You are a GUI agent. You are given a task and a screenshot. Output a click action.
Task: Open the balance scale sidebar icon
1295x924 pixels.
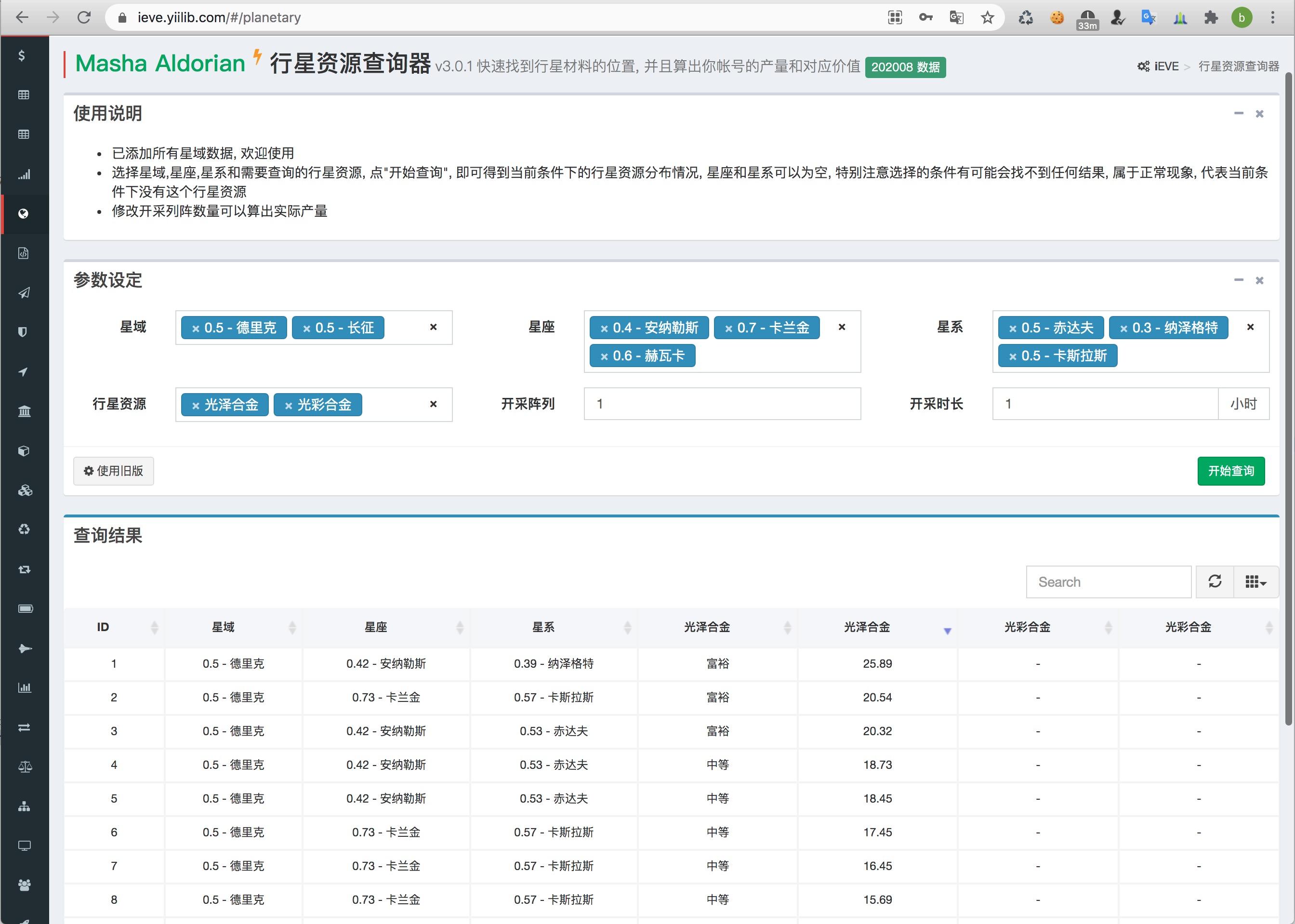(x=25, y=767)
